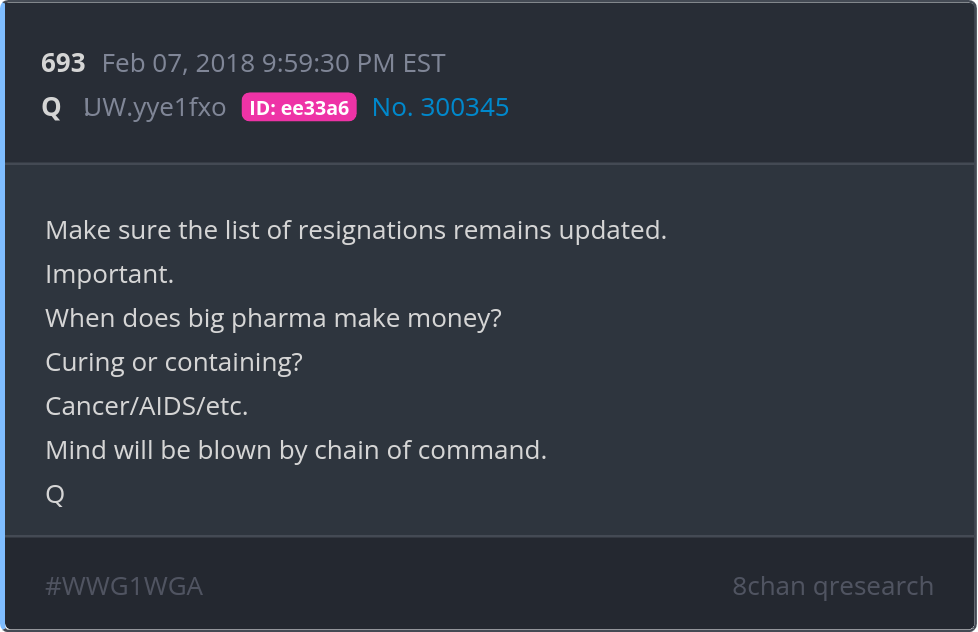The width and height of the screenshot is (978, 632).
Task: Click the Q signature ending the post
Action: point(55,494)
